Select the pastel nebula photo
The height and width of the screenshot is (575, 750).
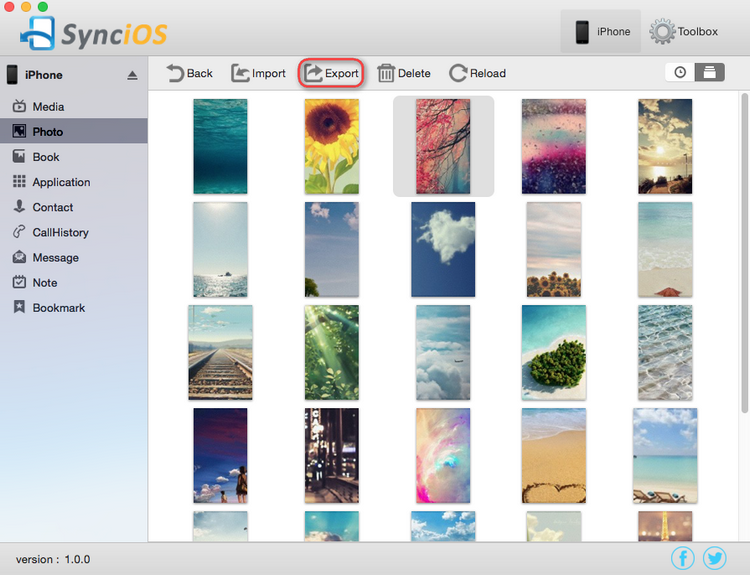[443, 455]
